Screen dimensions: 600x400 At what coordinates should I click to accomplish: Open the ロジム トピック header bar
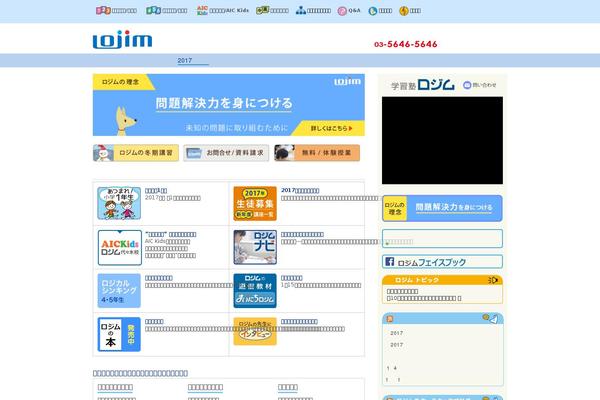point(442,280)
